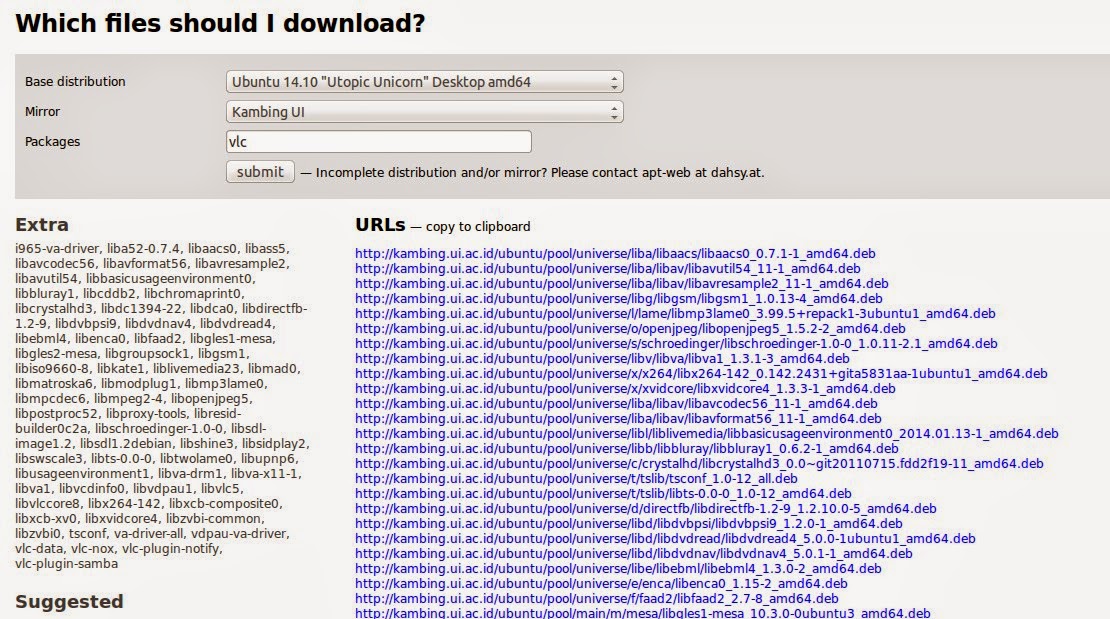Open the libbasicusageenvironment0 deb link
The width and height of the screenshot is (1110, 619).
(706, 433)
